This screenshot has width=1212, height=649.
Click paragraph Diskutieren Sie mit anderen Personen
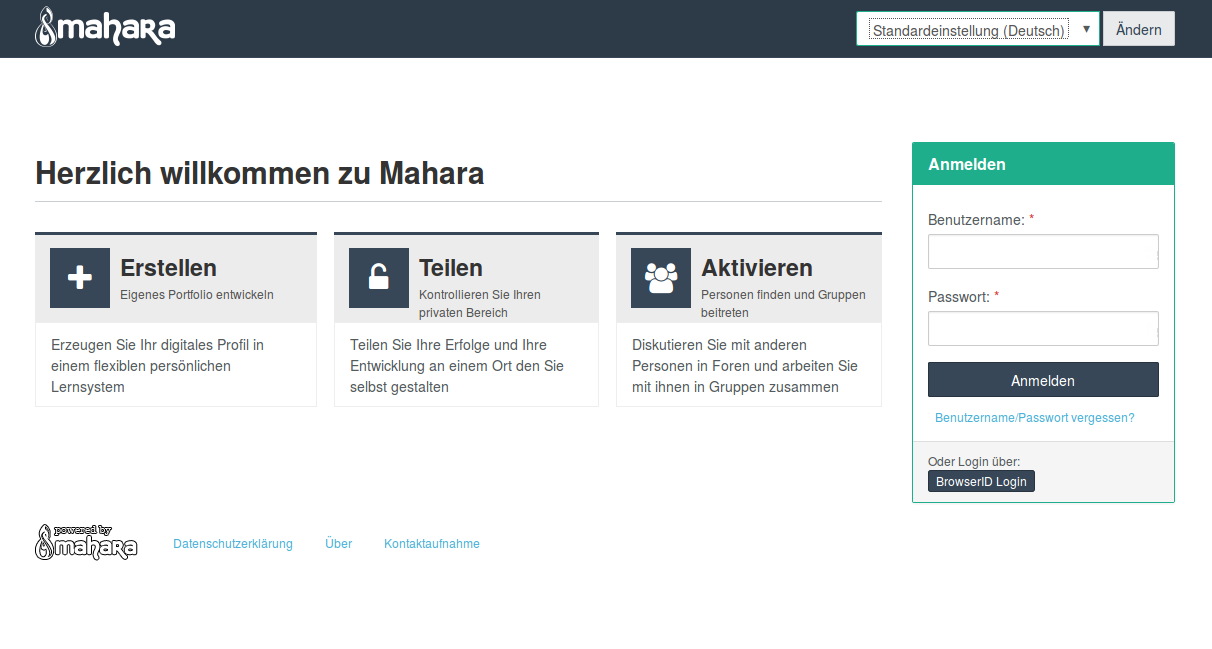(745, 366)
